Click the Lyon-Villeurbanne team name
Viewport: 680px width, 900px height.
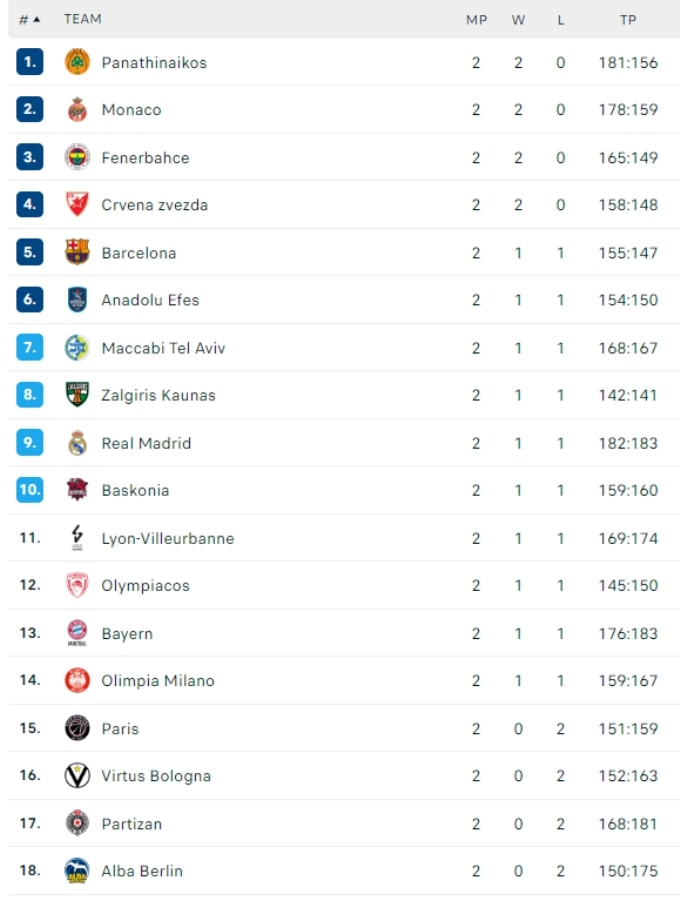[x=167, y=538]
